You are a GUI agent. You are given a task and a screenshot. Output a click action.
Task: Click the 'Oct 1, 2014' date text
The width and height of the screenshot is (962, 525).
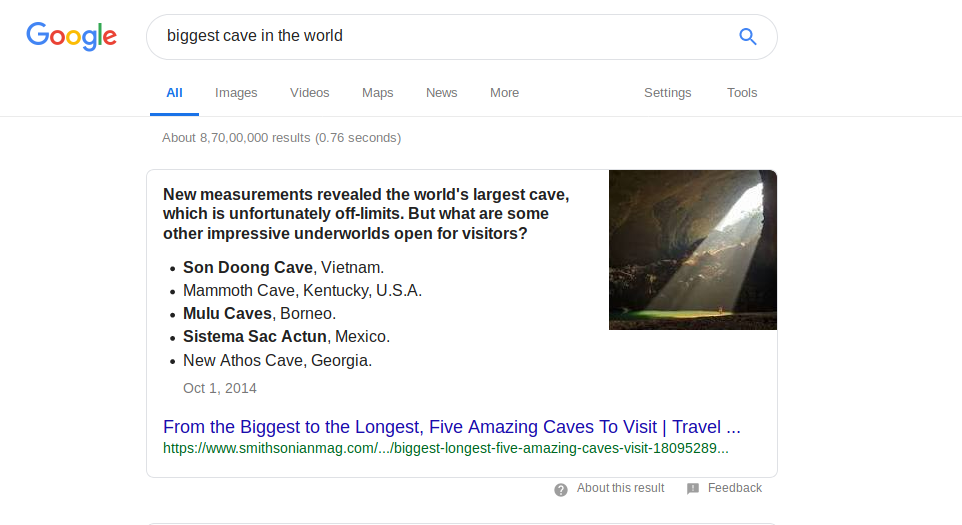(220, 388)
